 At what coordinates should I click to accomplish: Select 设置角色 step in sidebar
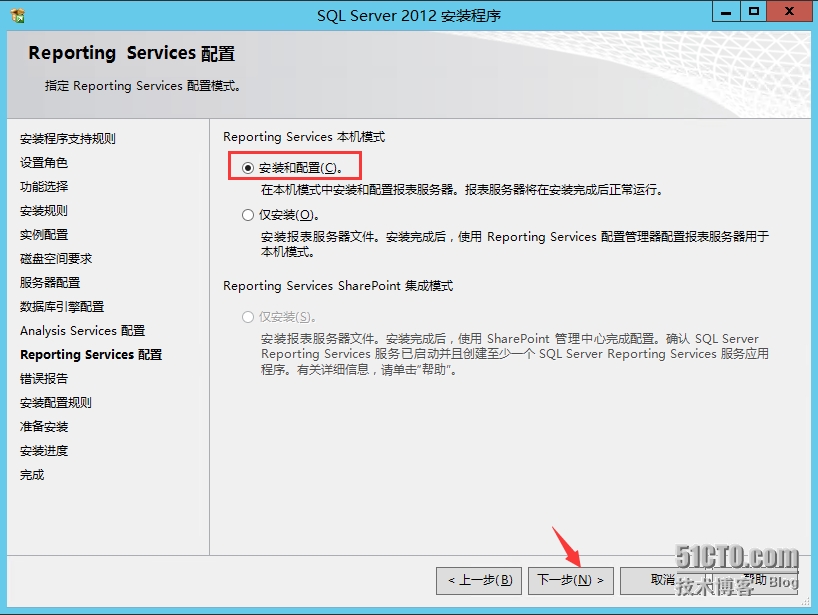44,163
